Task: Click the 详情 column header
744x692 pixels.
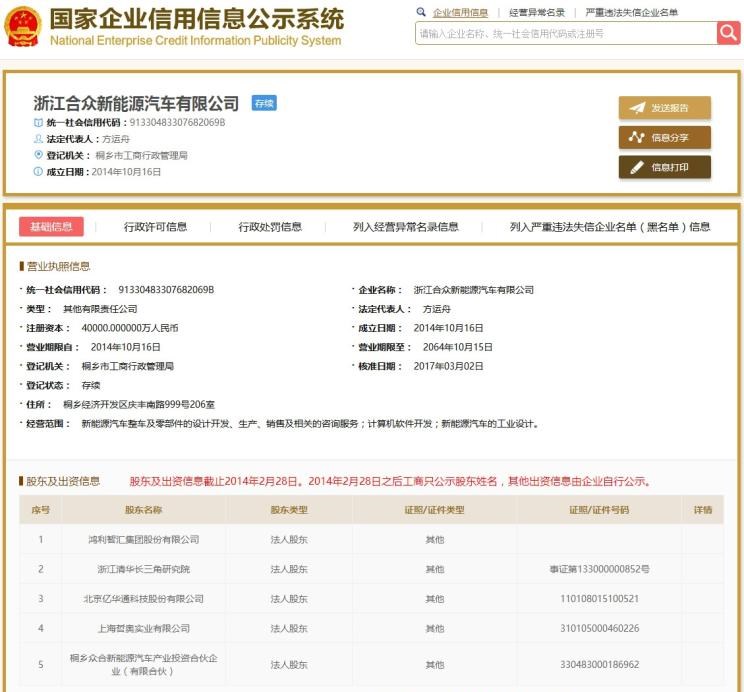Action: 703,510
